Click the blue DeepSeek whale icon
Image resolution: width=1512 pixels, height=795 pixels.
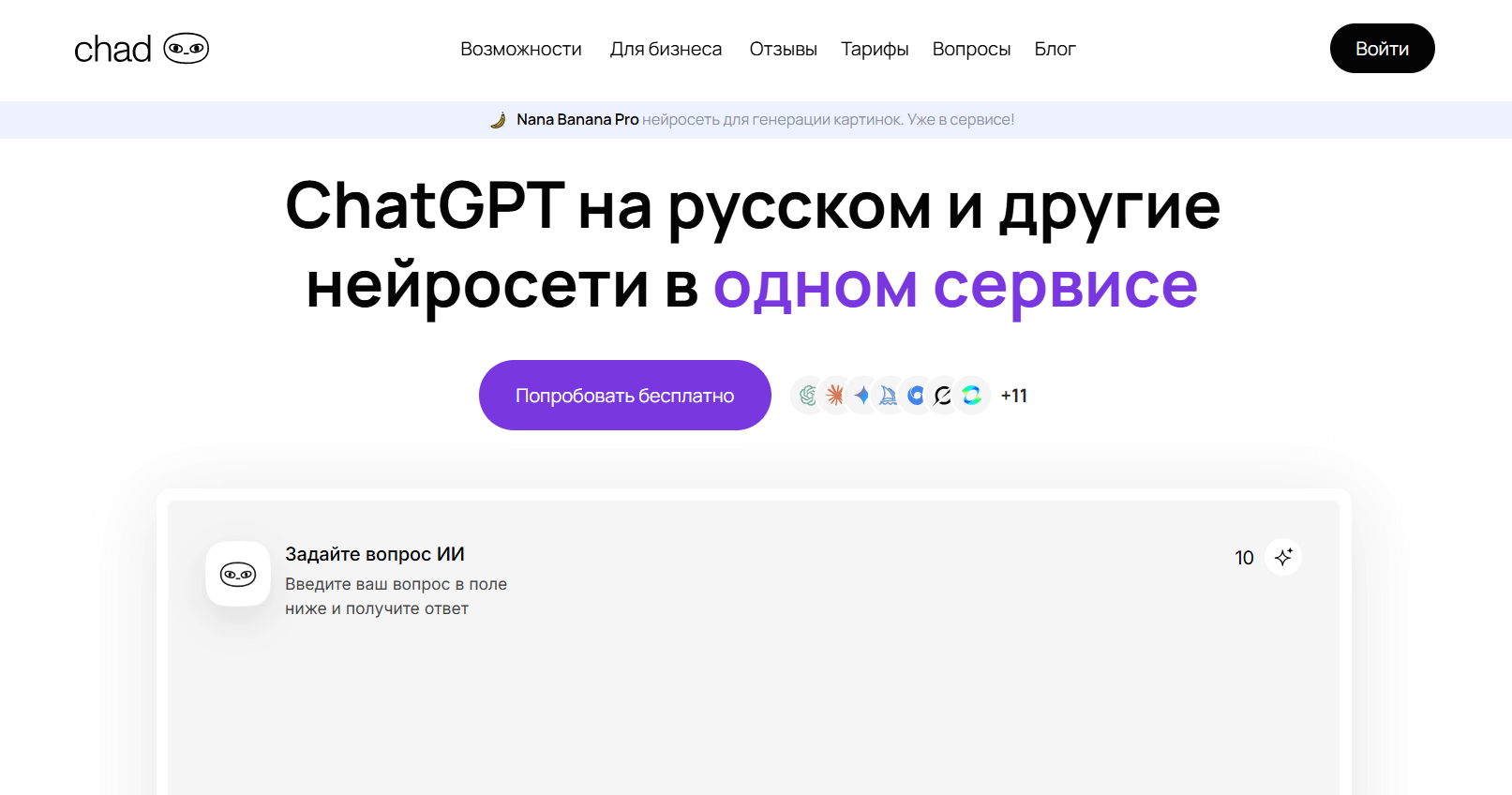[x=916, y=396]
